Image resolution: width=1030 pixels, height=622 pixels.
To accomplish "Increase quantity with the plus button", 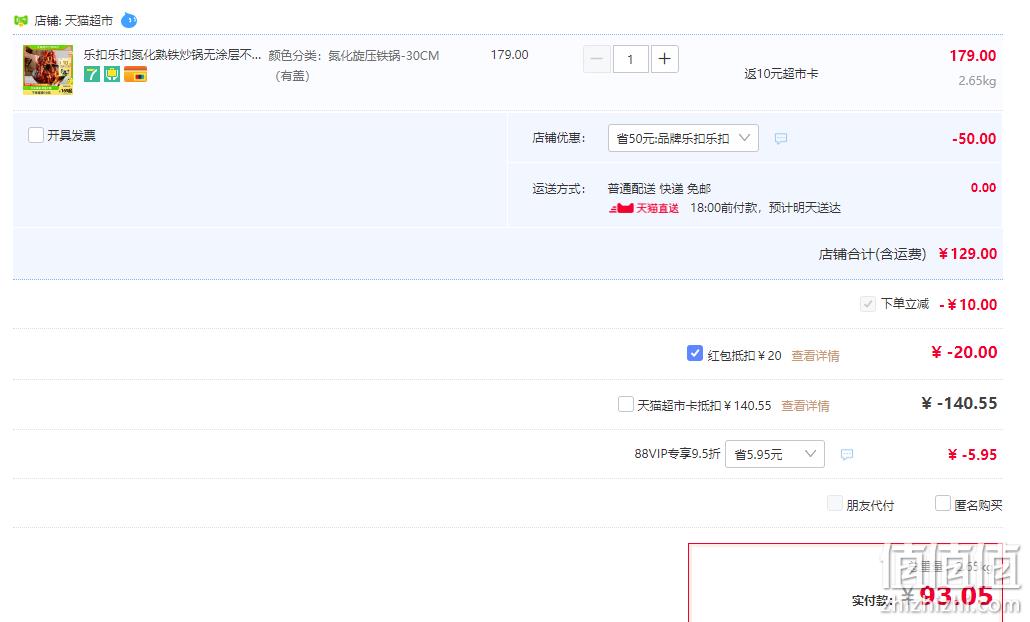I will coord(664,59).
